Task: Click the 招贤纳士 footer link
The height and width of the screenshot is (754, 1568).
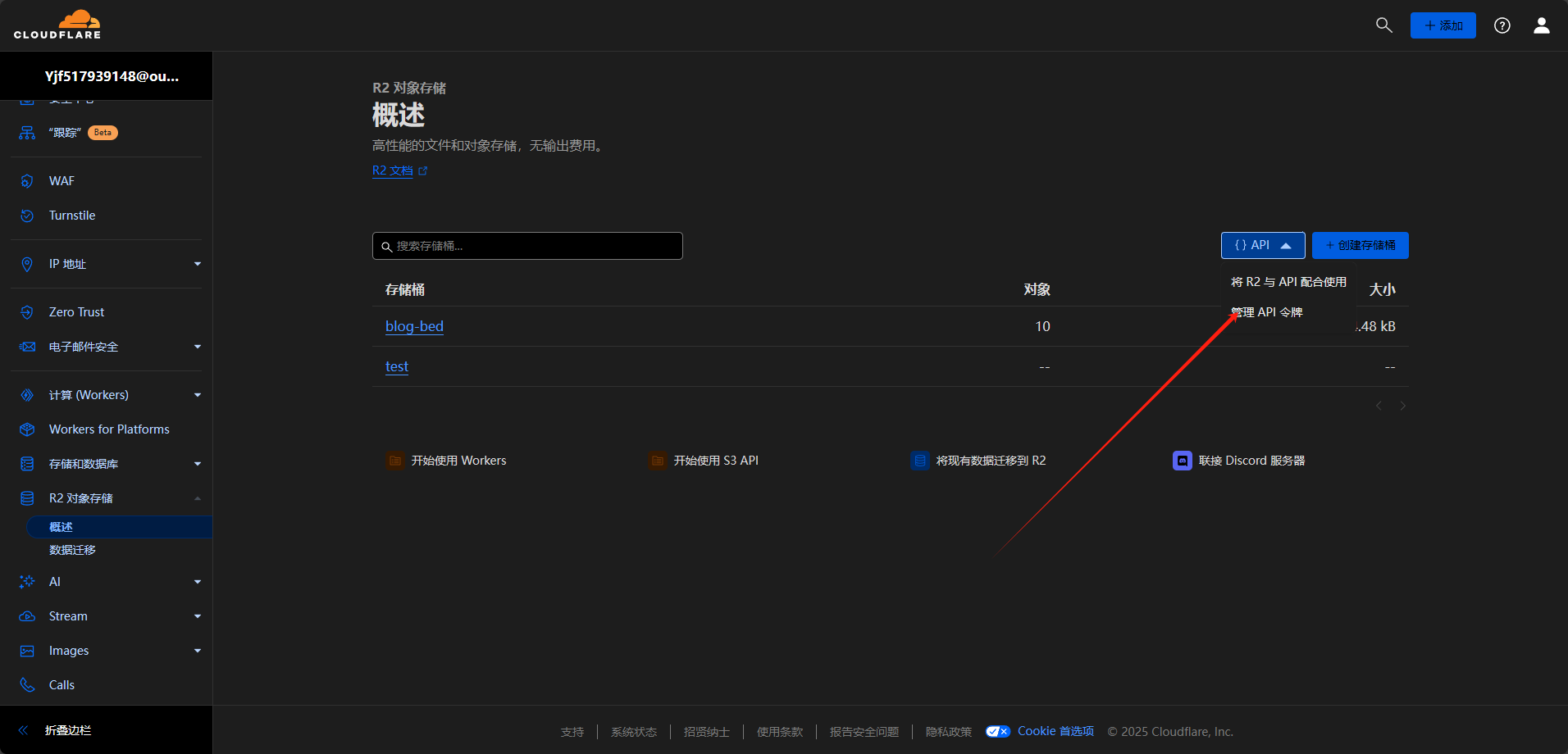Action: pyautogui.click(x=707, y=732)
